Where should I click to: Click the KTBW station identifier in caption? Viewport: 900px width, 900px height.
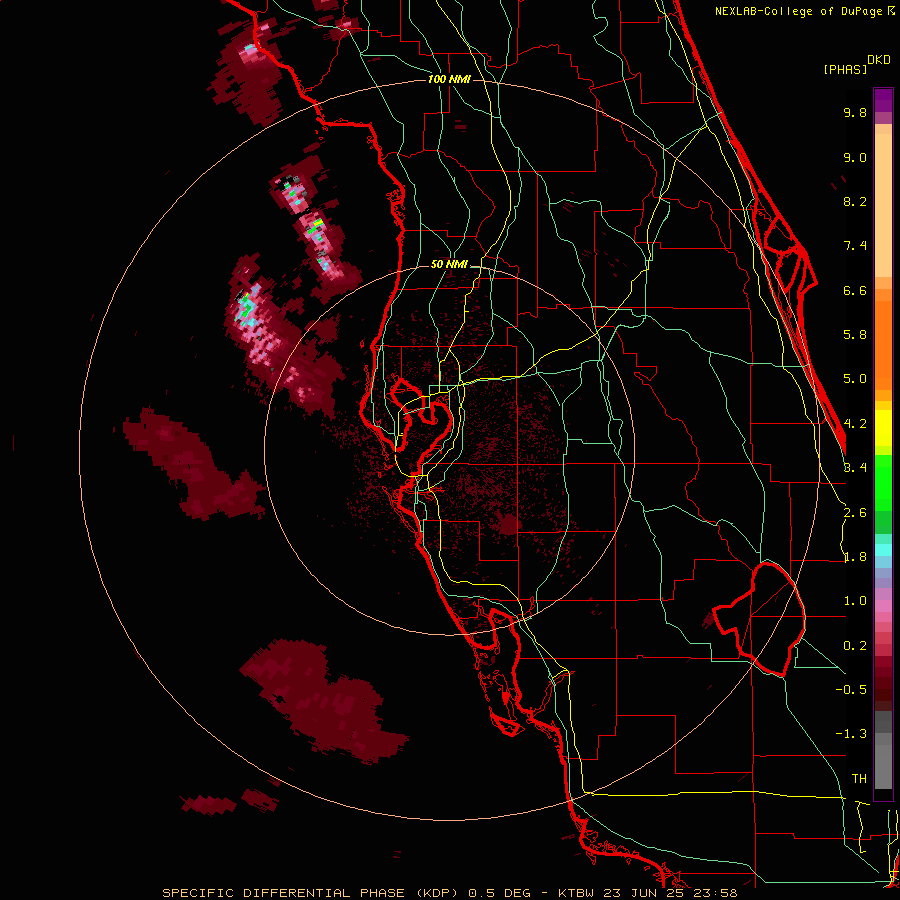tap(576, 893)
